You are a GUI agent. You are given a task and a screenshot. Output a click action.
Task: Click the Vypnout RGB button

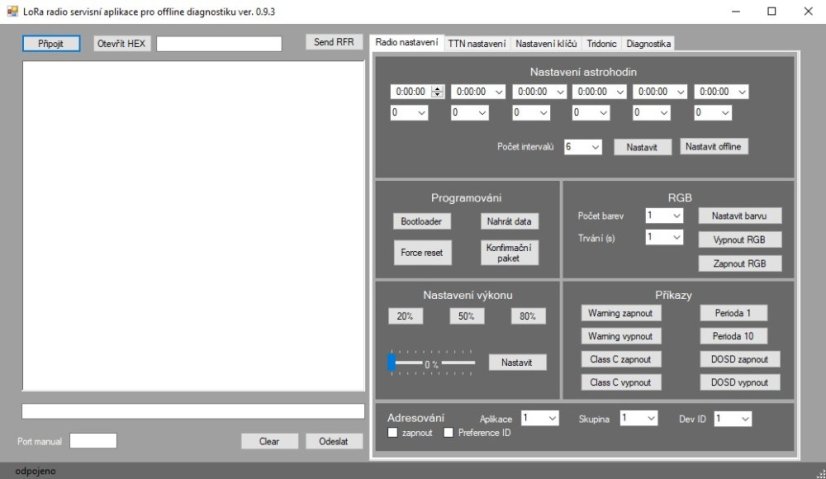(740, 240)
